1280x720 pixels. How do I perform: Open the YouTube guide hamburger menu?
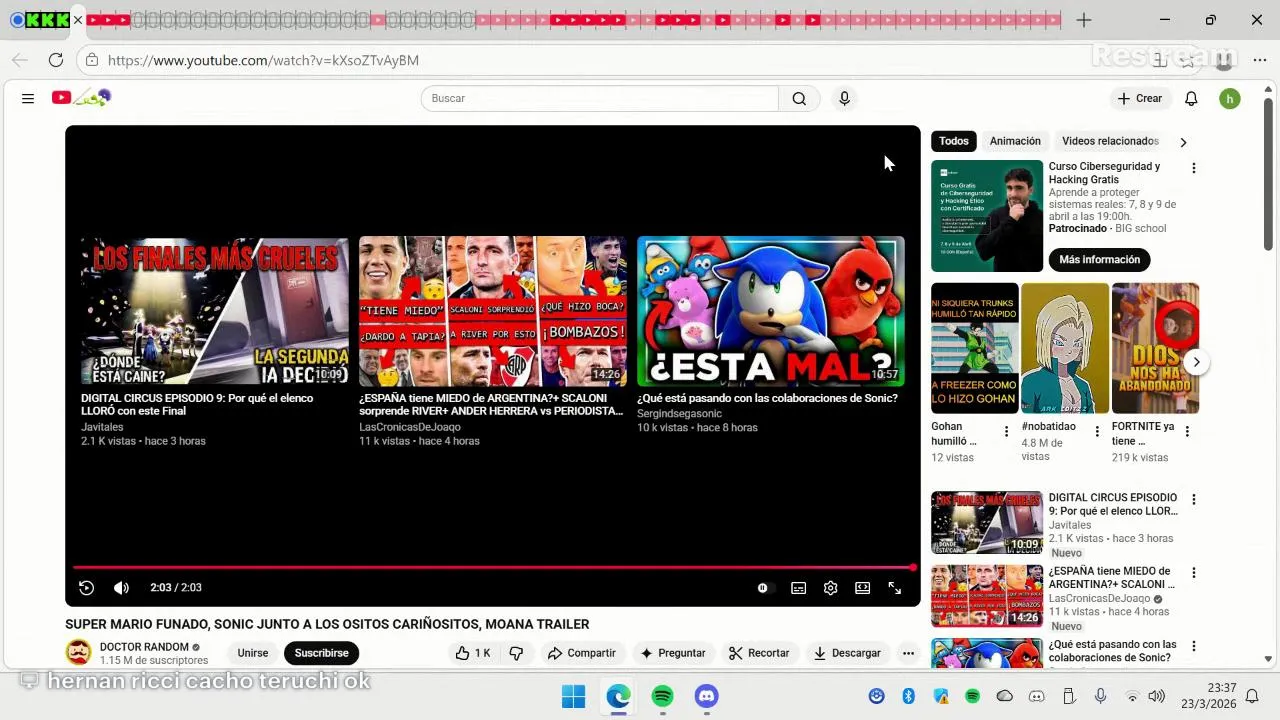click(28, 98)
